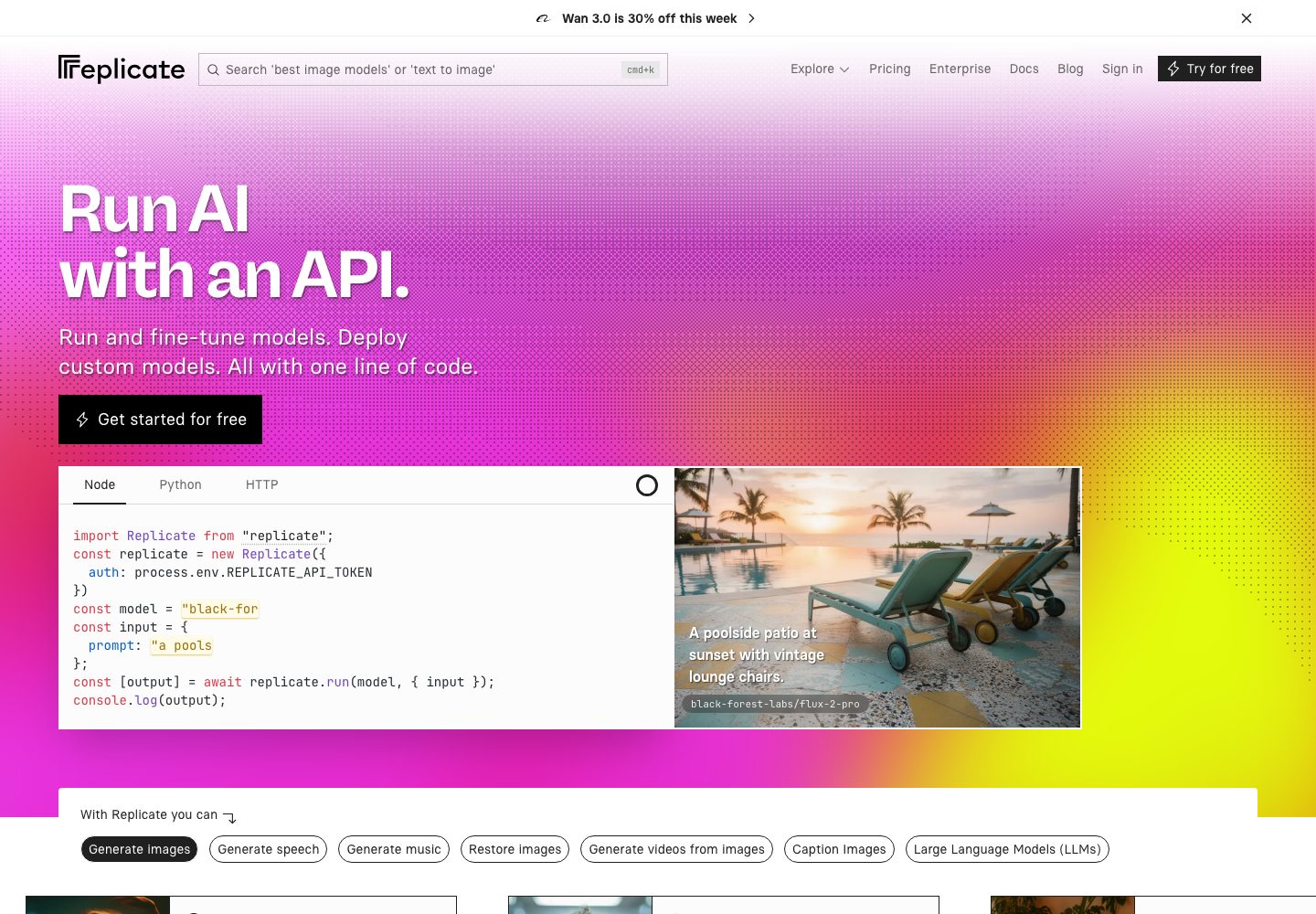Open the poolside patio generated image

(877, 598)
